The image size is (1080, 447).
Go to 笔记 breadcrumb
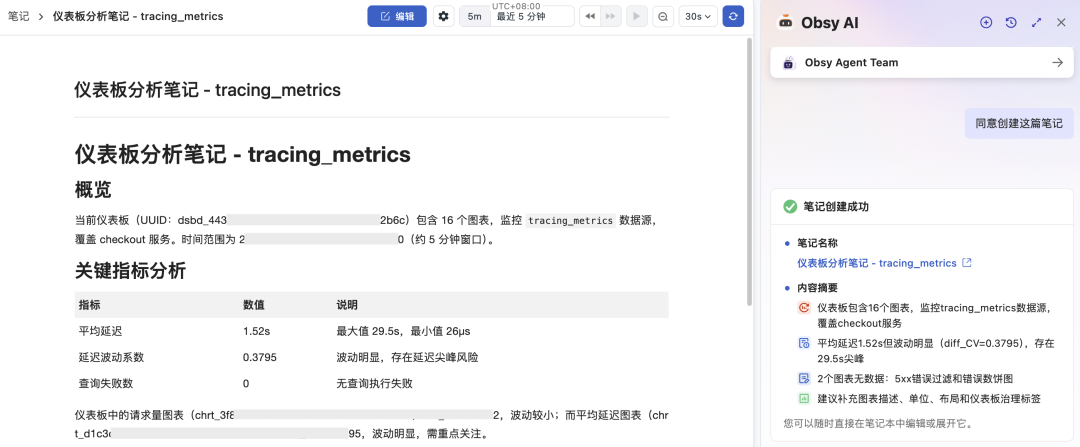[19, 16]
